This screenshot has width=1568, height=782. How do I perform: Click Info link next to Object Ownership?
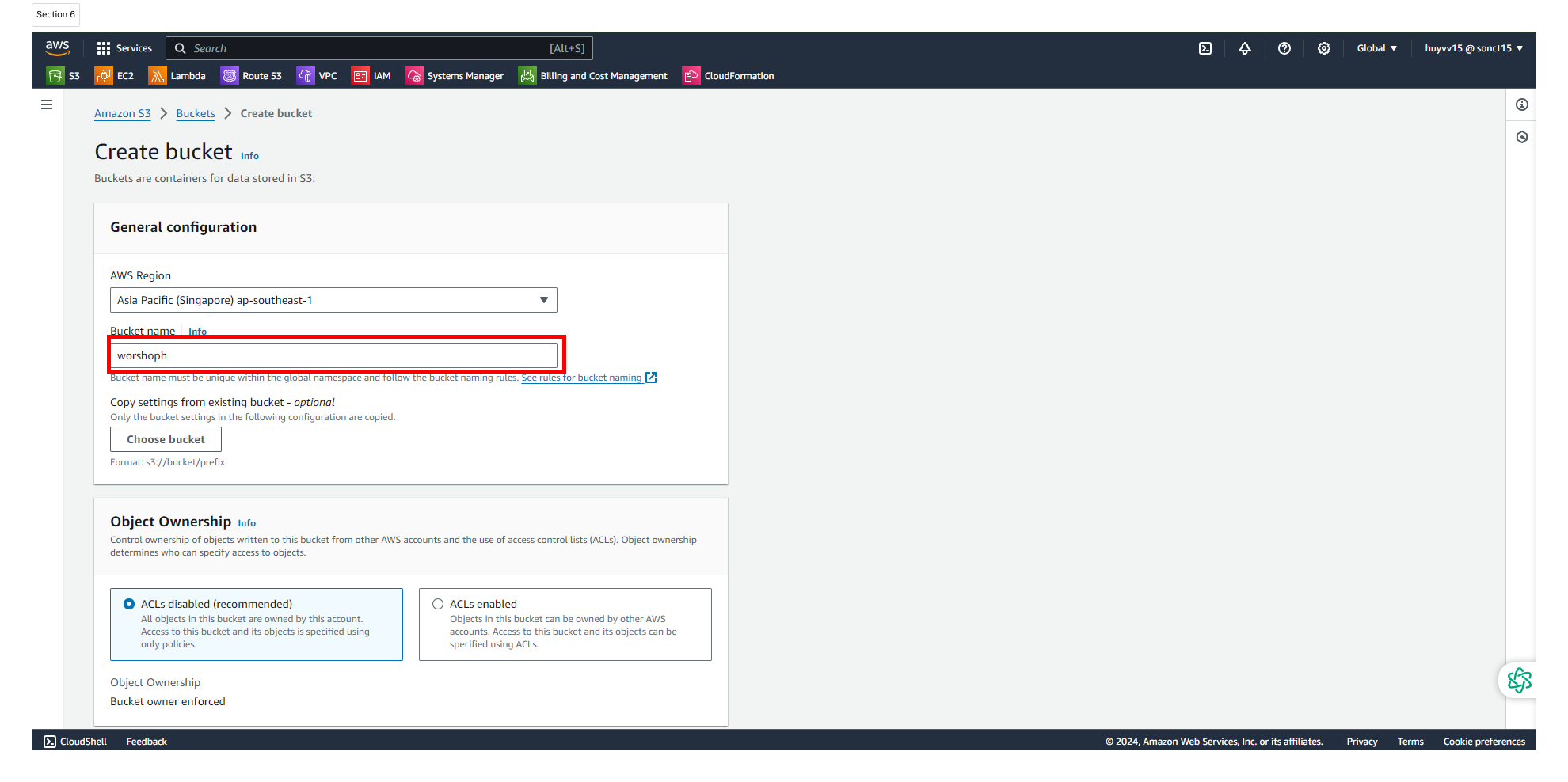click(246, 523)
